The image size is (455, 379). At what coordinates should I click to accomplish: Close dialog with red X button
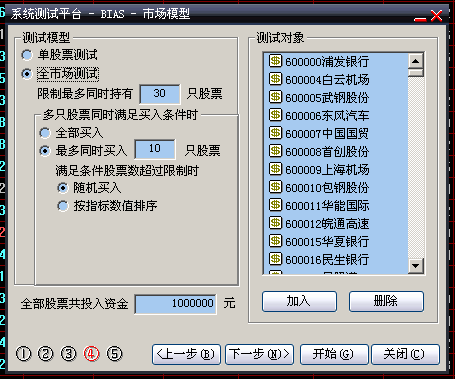(437, 16)
